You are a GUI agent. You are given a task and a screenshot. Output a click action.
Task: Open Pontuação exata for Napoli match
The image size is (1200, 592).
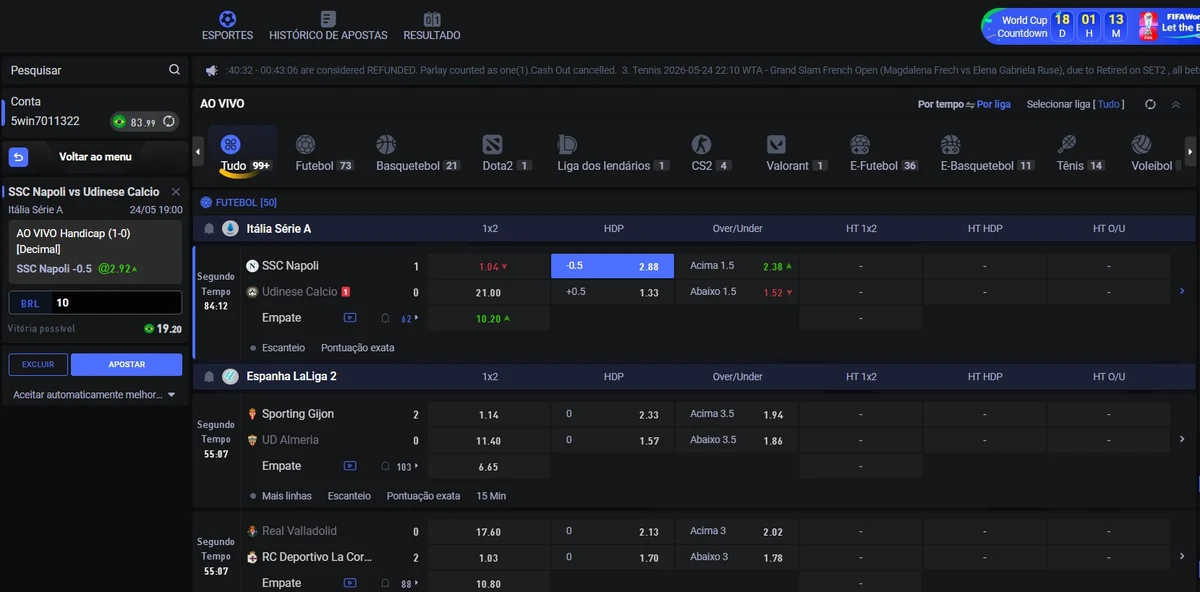tap(357, 348)
